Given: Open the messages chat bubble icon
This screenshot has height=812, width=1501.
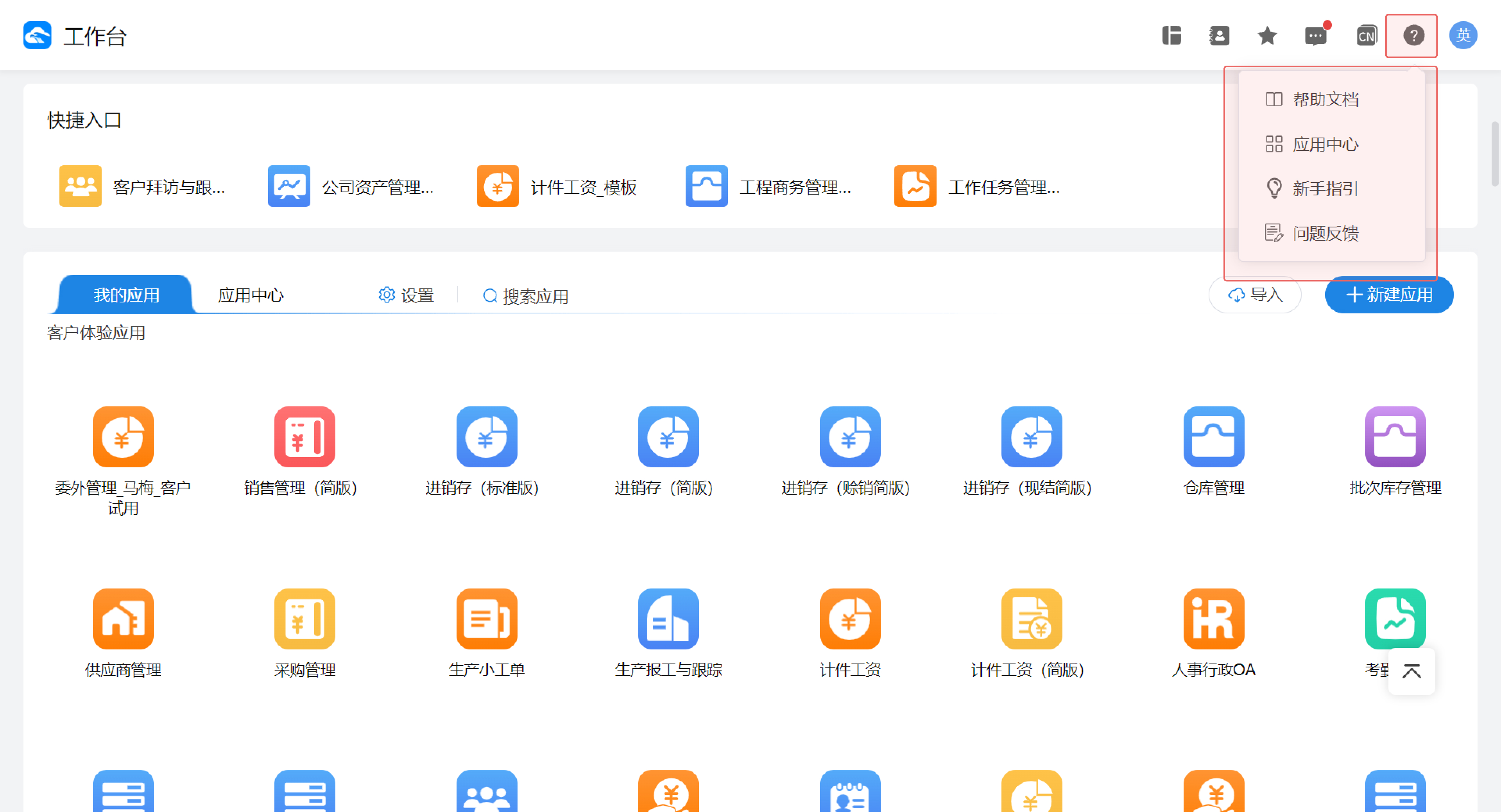Looking at the screenshot, I should pos(1315,37).
